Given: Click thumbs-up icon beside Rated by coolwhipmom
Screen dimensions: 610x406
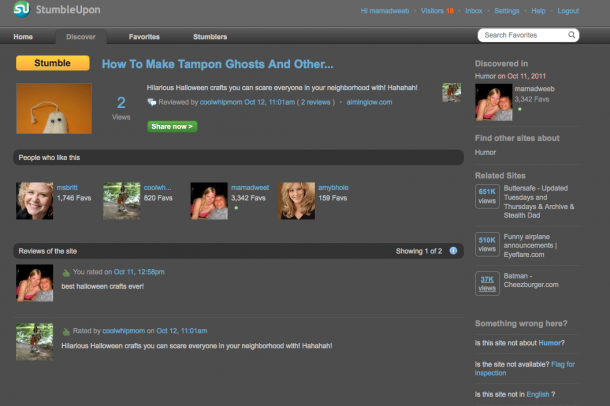Looking at the screenshot, I should 66,332.
